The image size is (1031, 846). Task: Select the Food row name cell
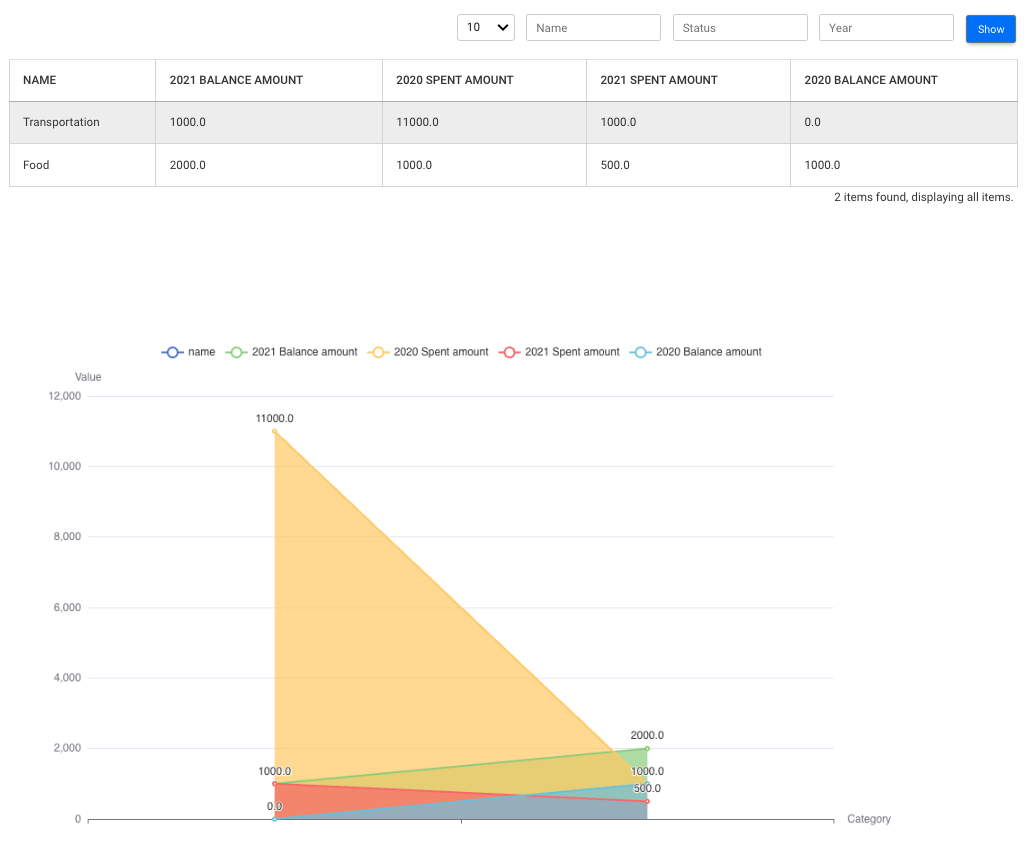(x=36, y=165)
